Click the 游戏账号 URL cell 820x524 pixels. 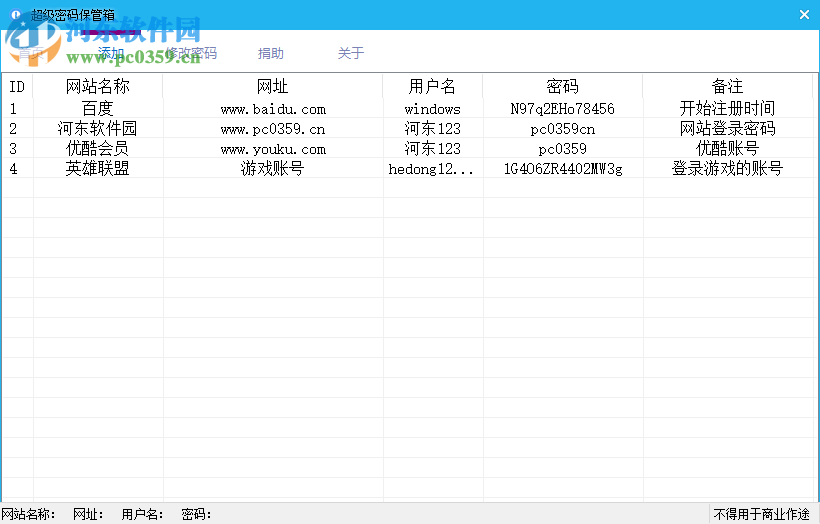pos(273,168)
